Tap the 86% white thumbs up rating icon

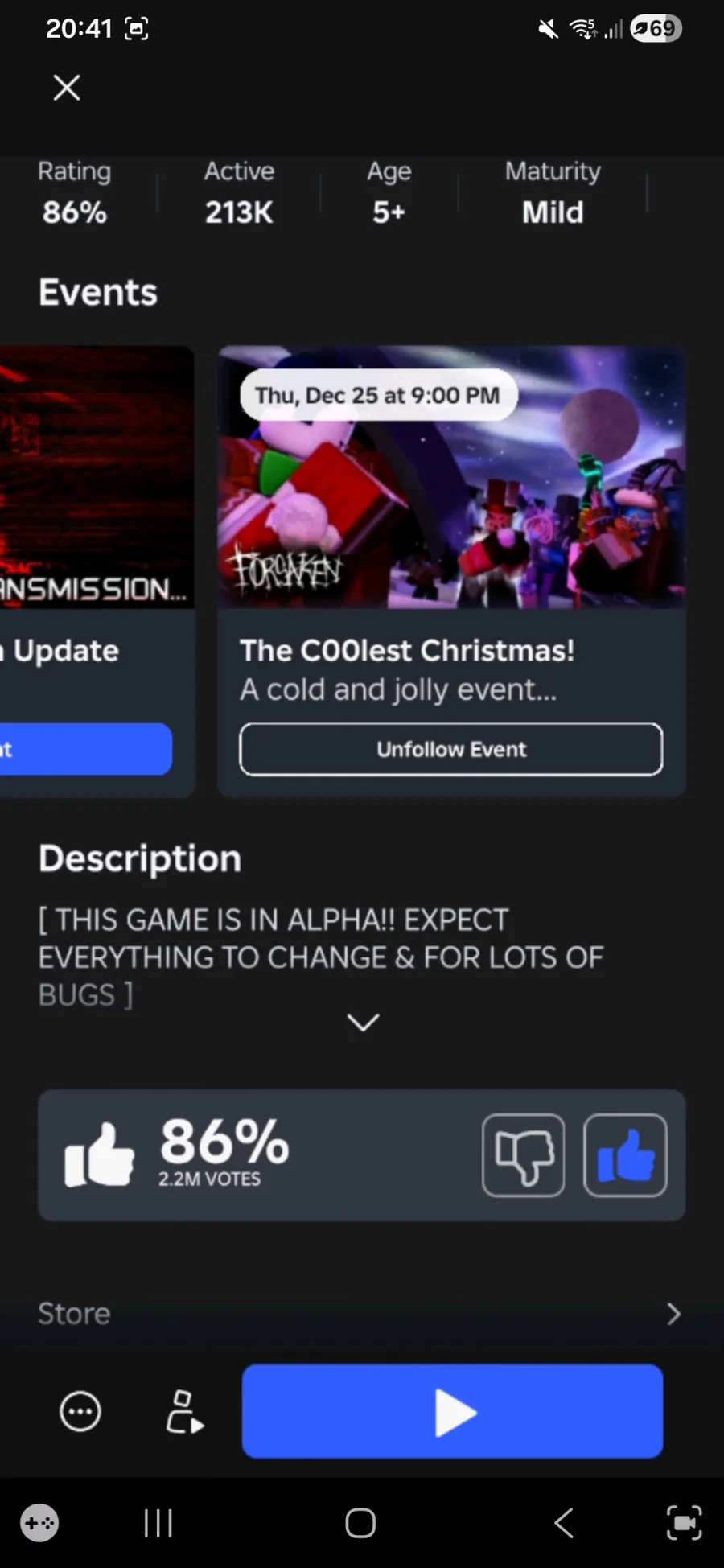99,1155
